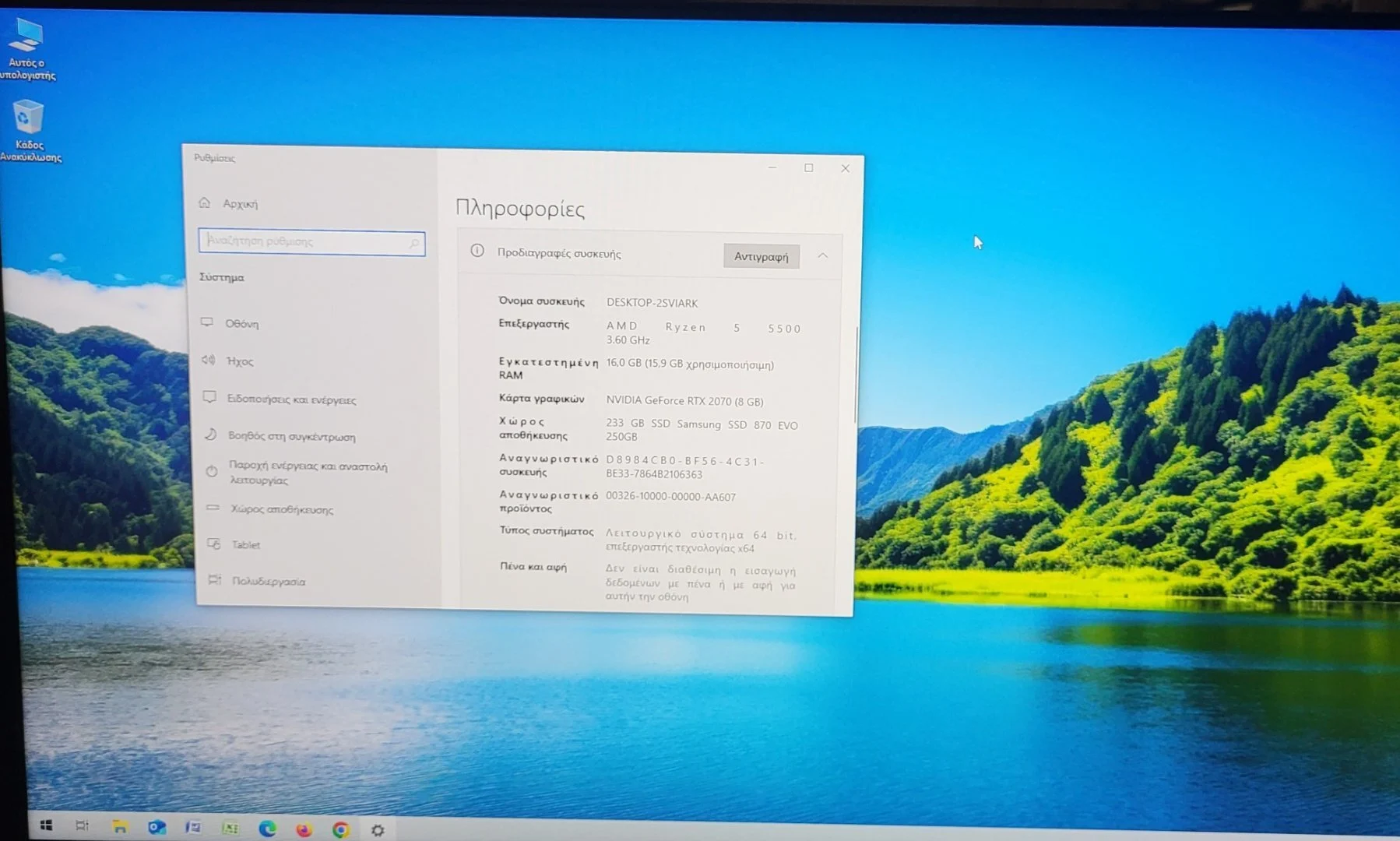Launch Google Chrome from the taskbar
Viewport: 1400px width, 841px height.
click(340, 829)
